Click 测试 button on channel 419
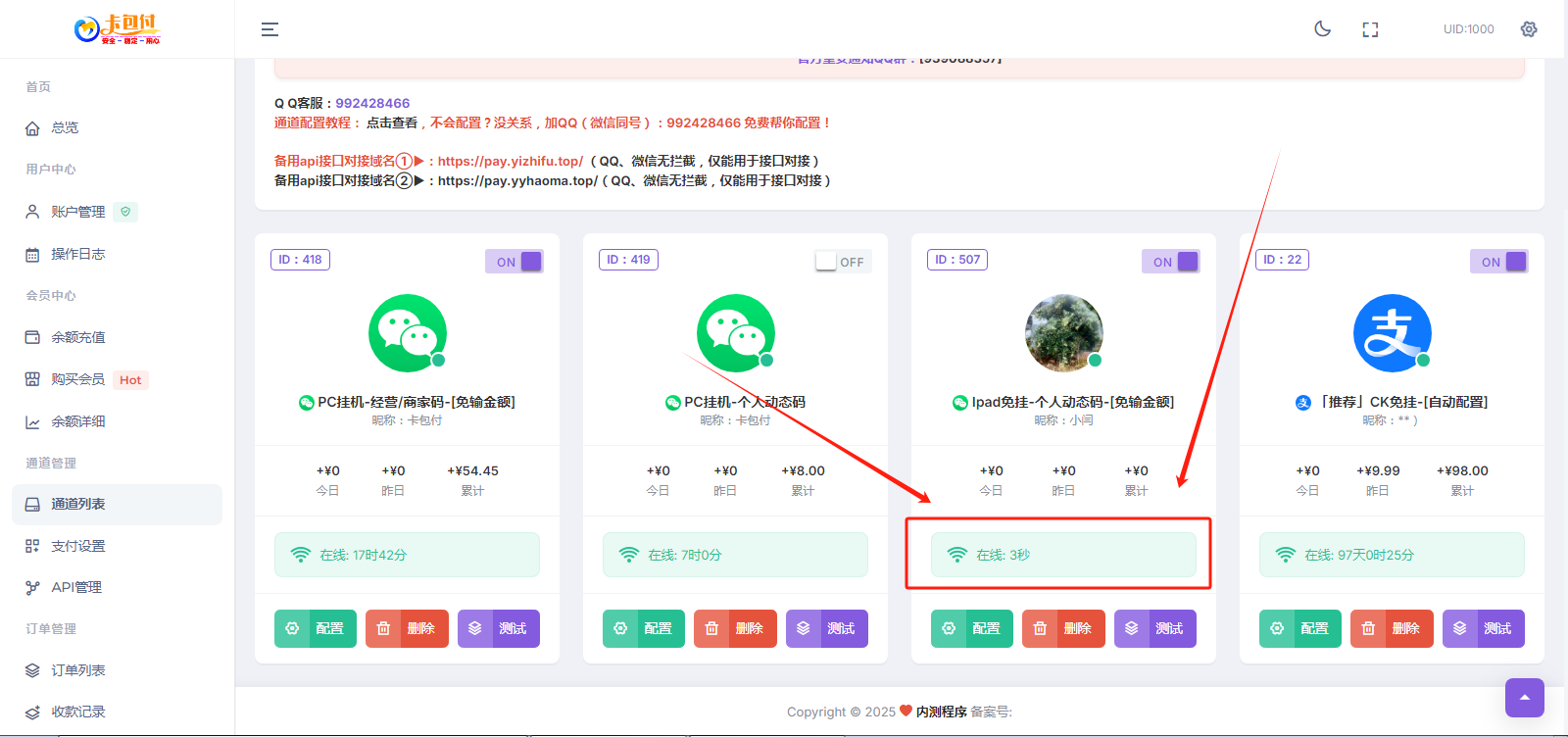Image resolution: width=1568 pixels, height=737 pixels. point(827,628)
